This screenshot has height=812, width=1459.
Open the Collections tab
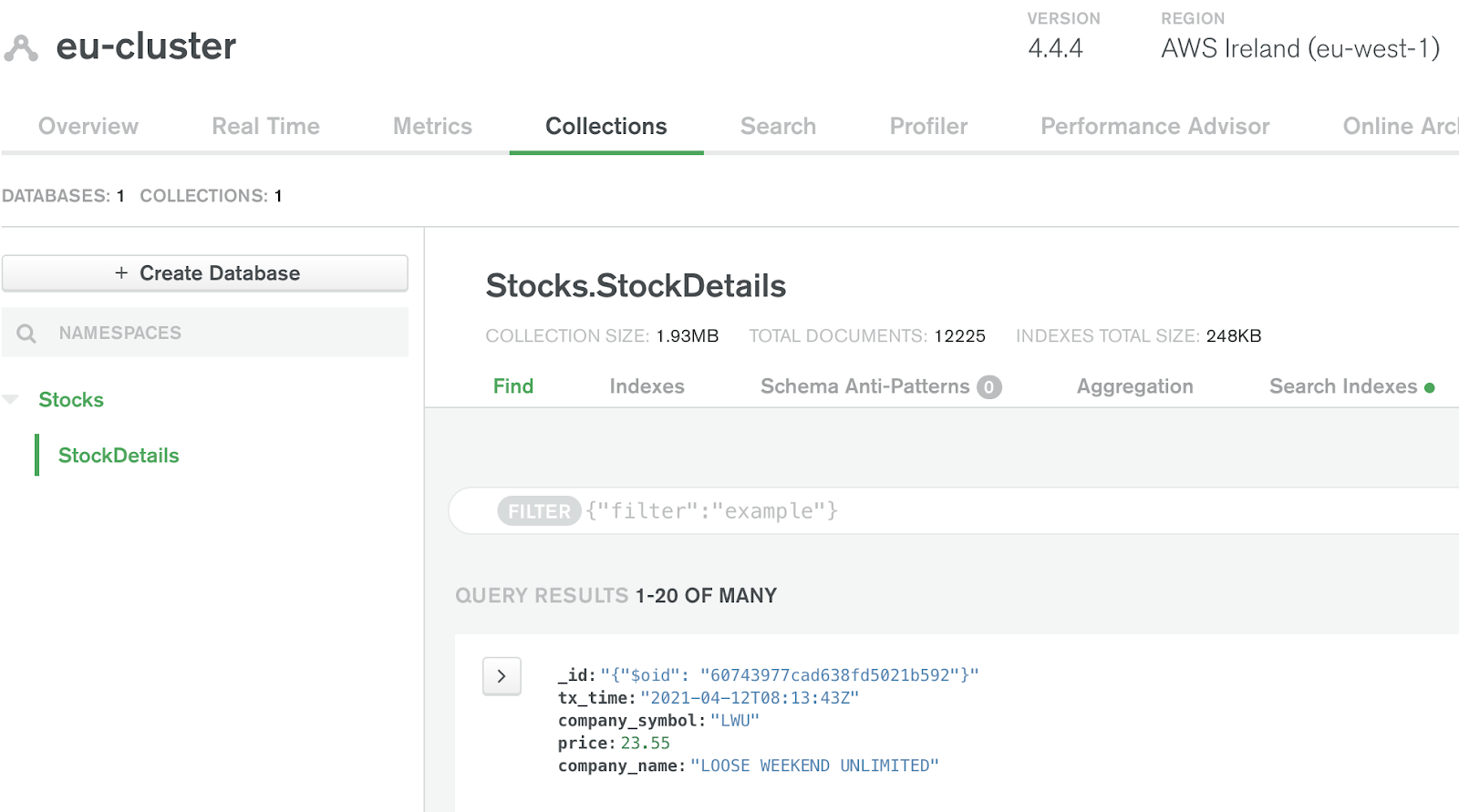coord(605,127)
